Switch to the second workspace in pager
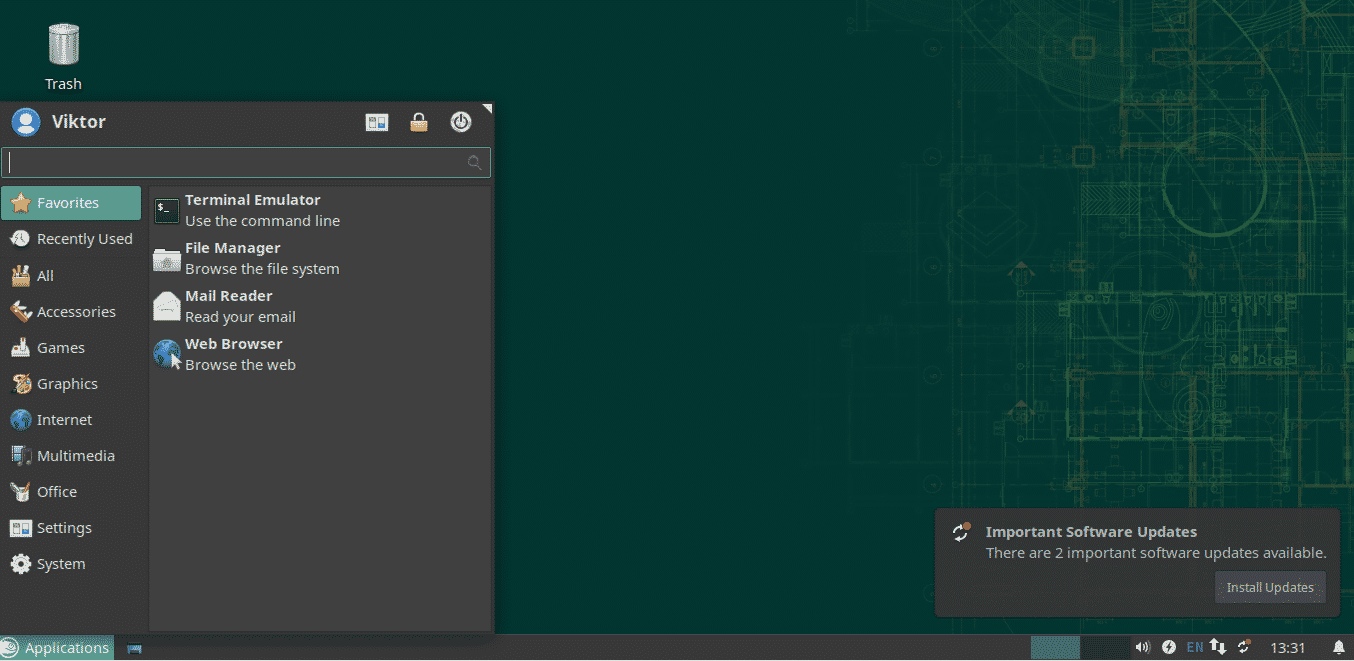1354x661 pixels. pos(1105,647)
